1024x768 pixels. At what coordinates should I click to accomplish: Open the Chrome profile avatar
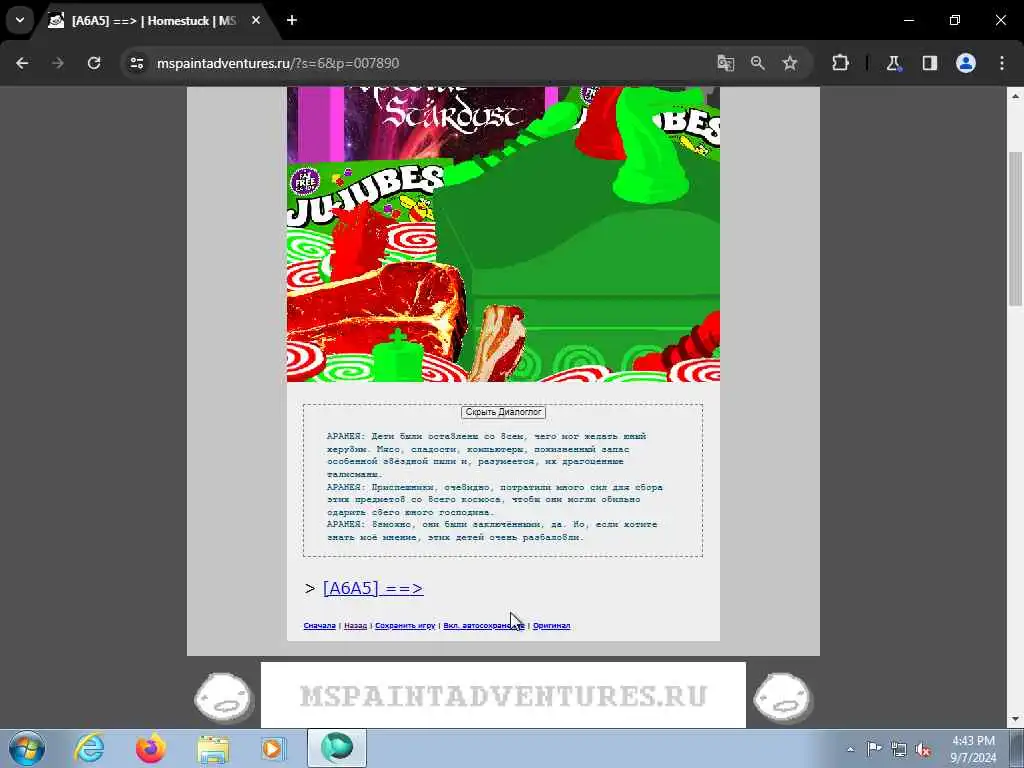(966, 63)
